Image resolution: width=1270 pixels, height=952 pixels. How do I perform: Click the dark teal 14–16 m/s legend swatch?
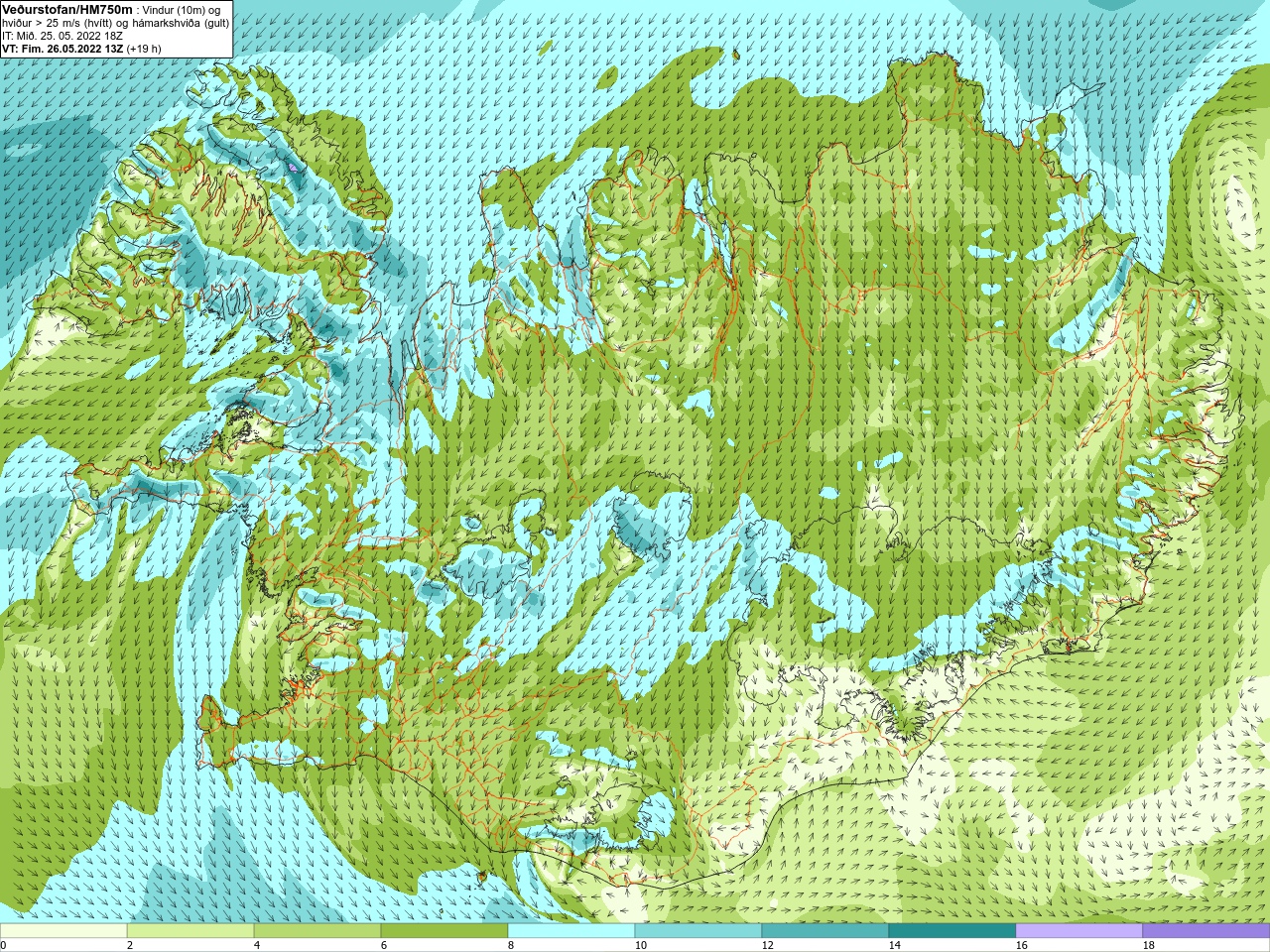pos(952,931)
